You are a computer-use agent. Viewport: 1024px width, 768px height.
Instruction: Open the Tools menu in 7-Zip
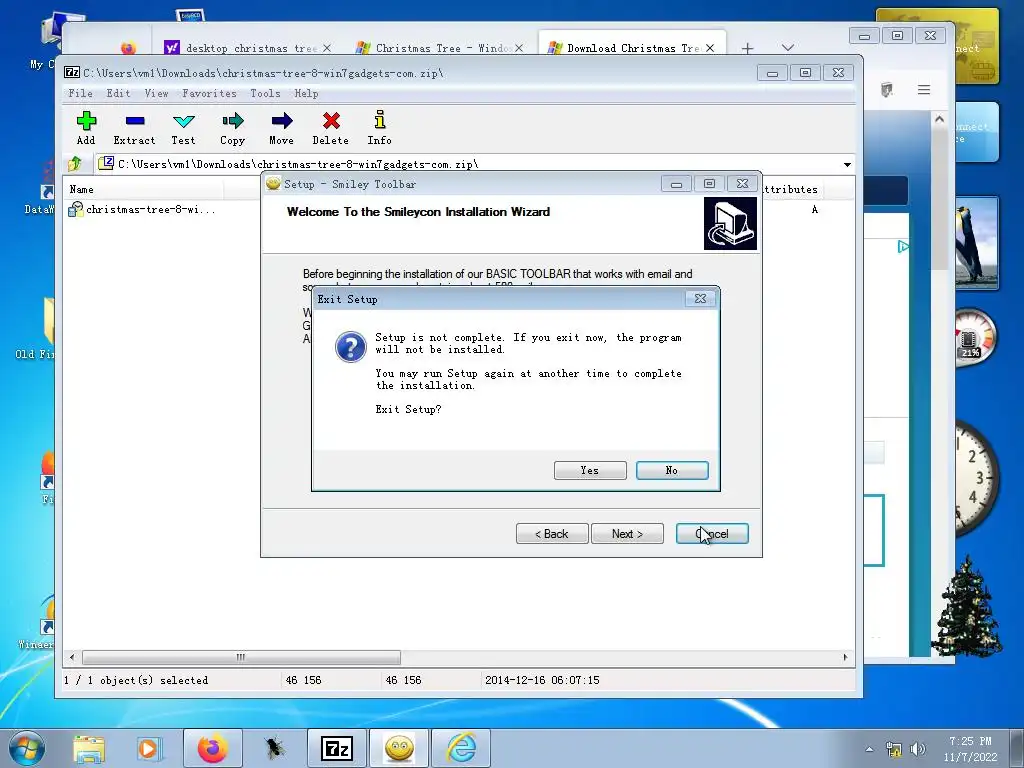[265, 93]
